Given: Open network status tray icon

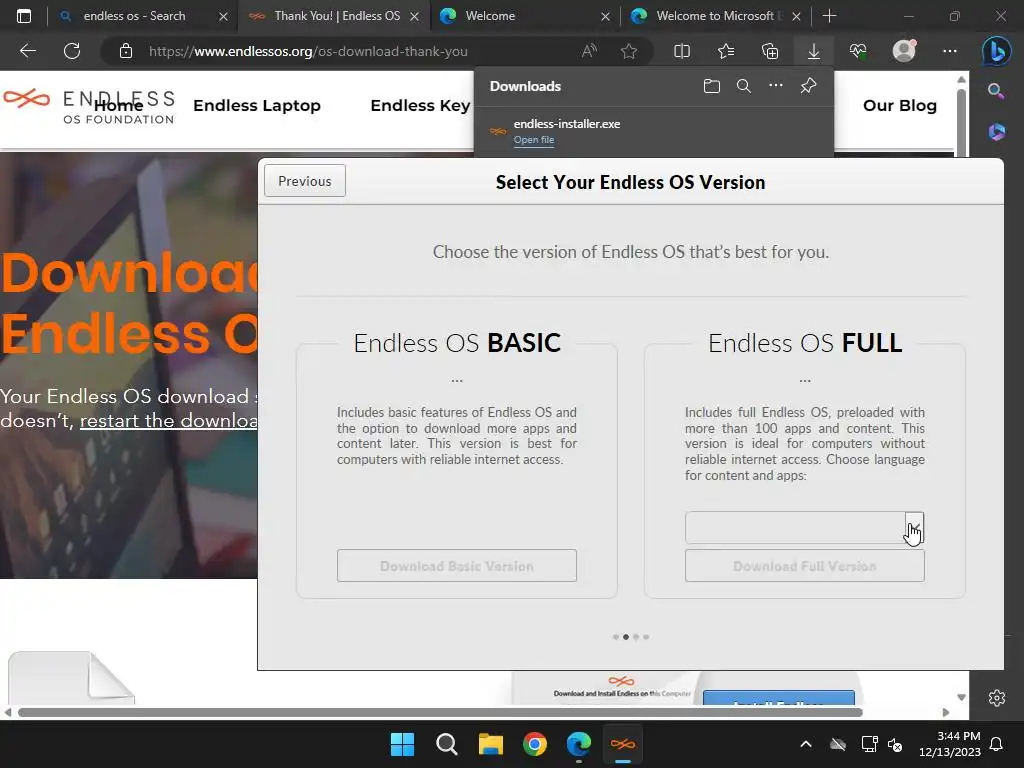Looking at the screenshot, I should (869, 744).
